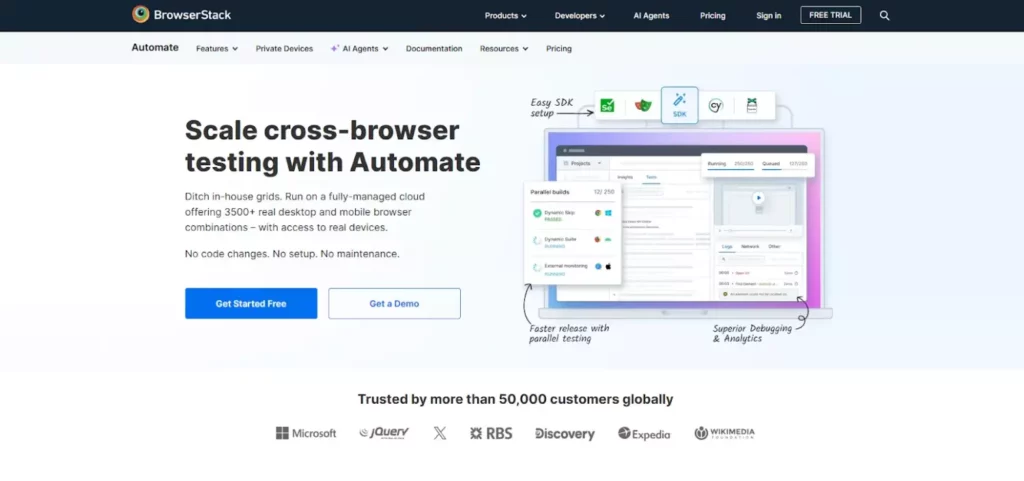The image size is (1024, 481).
Task: Open AI Agents in top navigation
Action: click(x=651, y=16)
